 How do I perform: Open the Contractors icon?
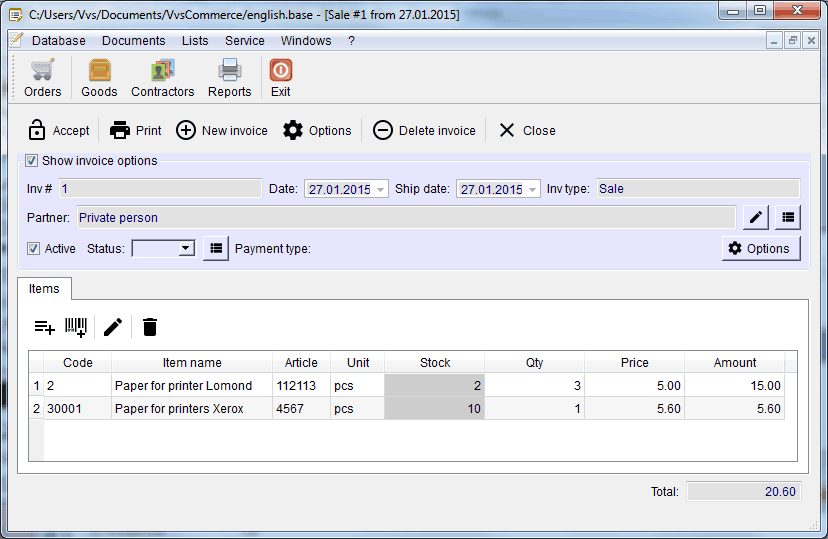tap(162, 70)
